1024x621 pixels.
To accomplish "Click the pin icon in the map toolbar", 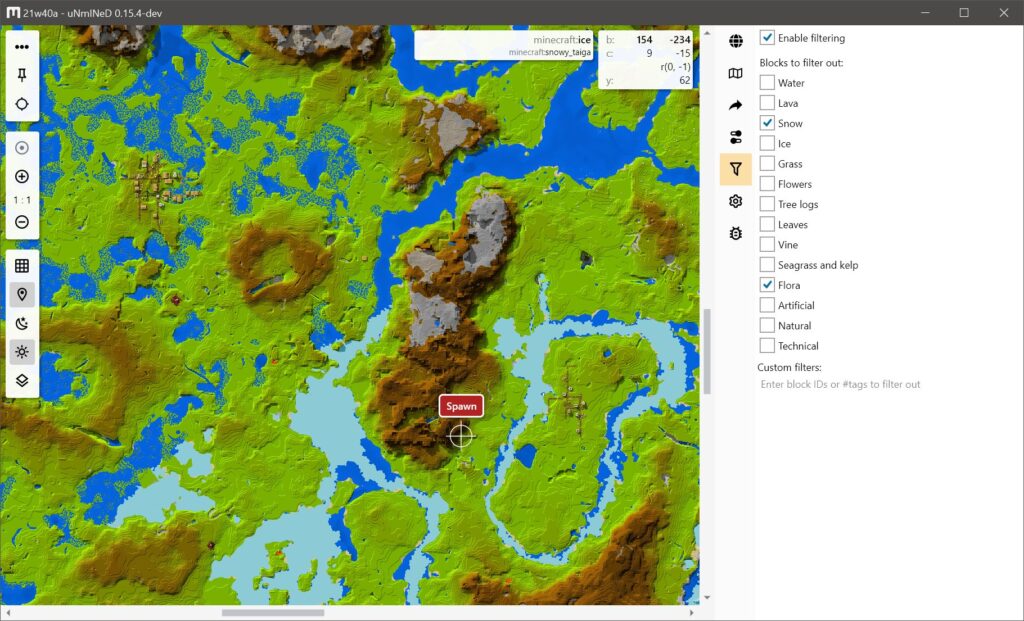I will (x=22, y=75).
